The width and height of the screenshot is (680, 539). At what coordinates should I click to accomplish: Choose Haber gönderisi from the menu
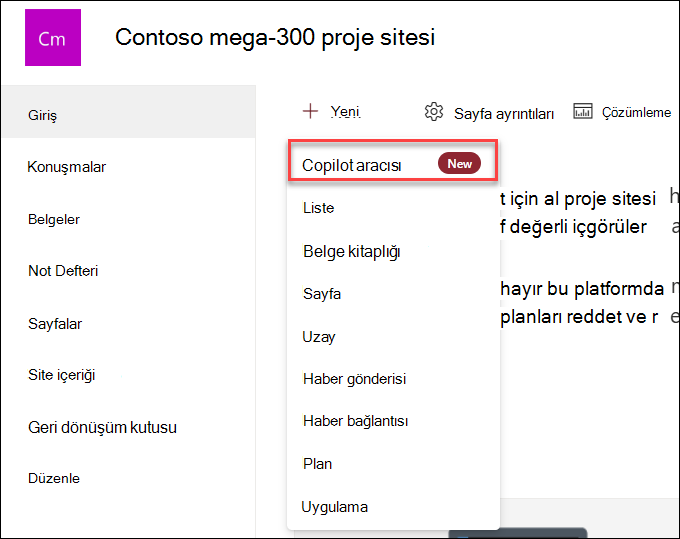(x=354, y=379)
